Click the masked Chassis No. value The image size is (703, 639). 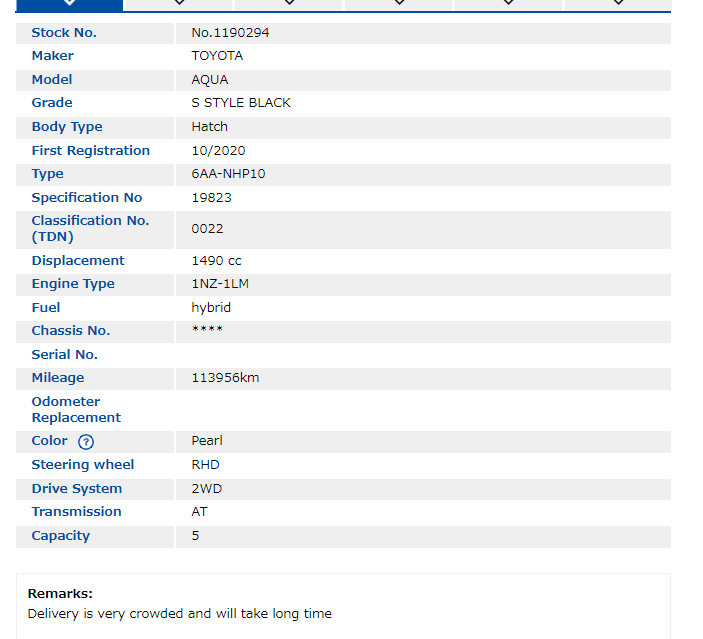207,331
